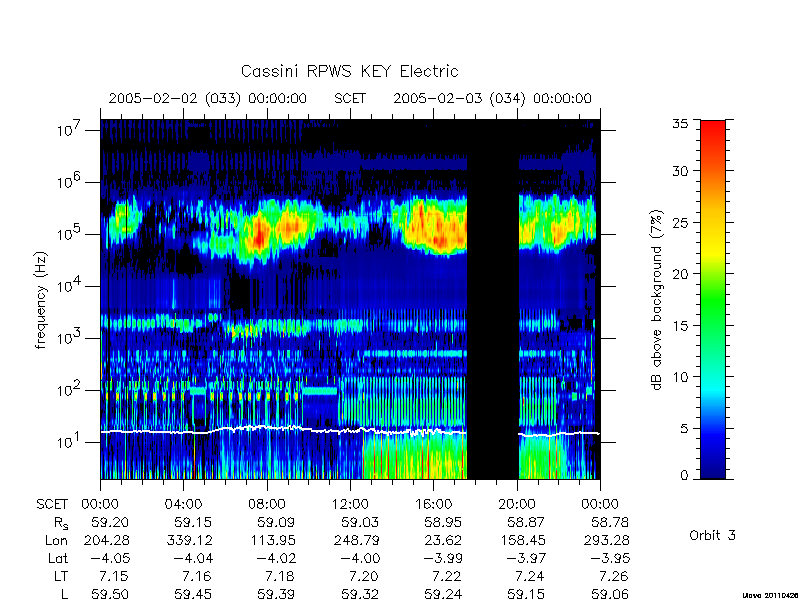
Task: Click the black data gap in the spectrogram
Action: pyautogui.click(x=493, y=299)
